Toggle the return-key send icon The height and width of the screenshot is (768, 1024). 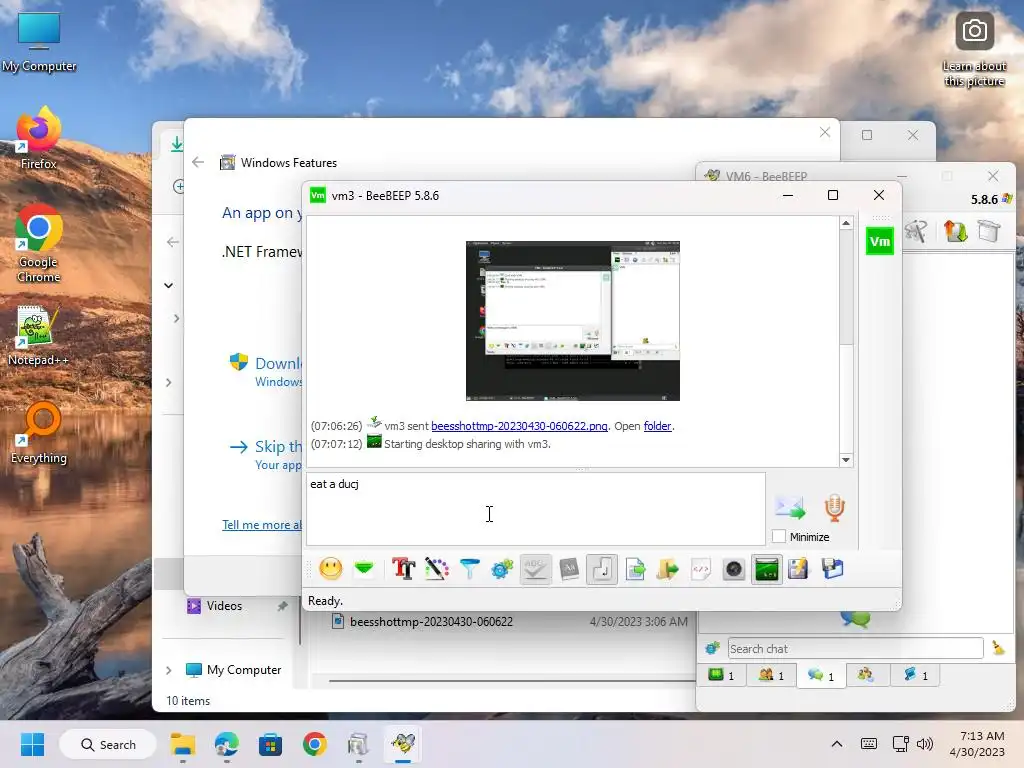tap(601, 569)
